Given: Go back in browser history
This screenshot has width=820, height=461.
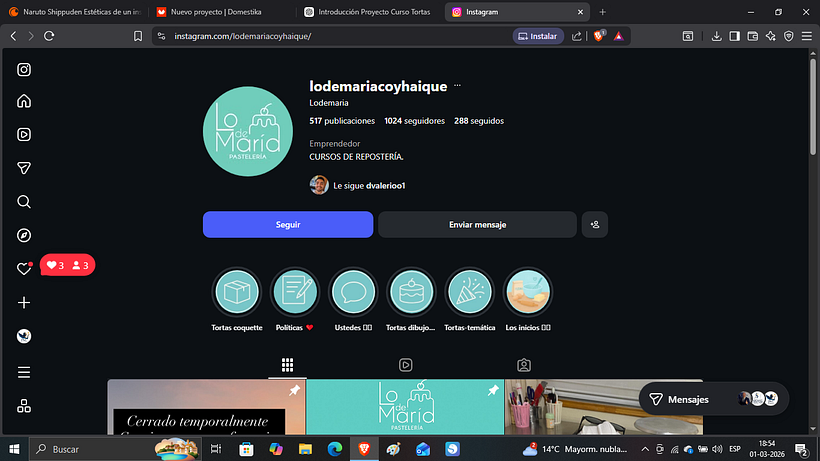Looking at the screenshot, I should (x=14, y=36).
